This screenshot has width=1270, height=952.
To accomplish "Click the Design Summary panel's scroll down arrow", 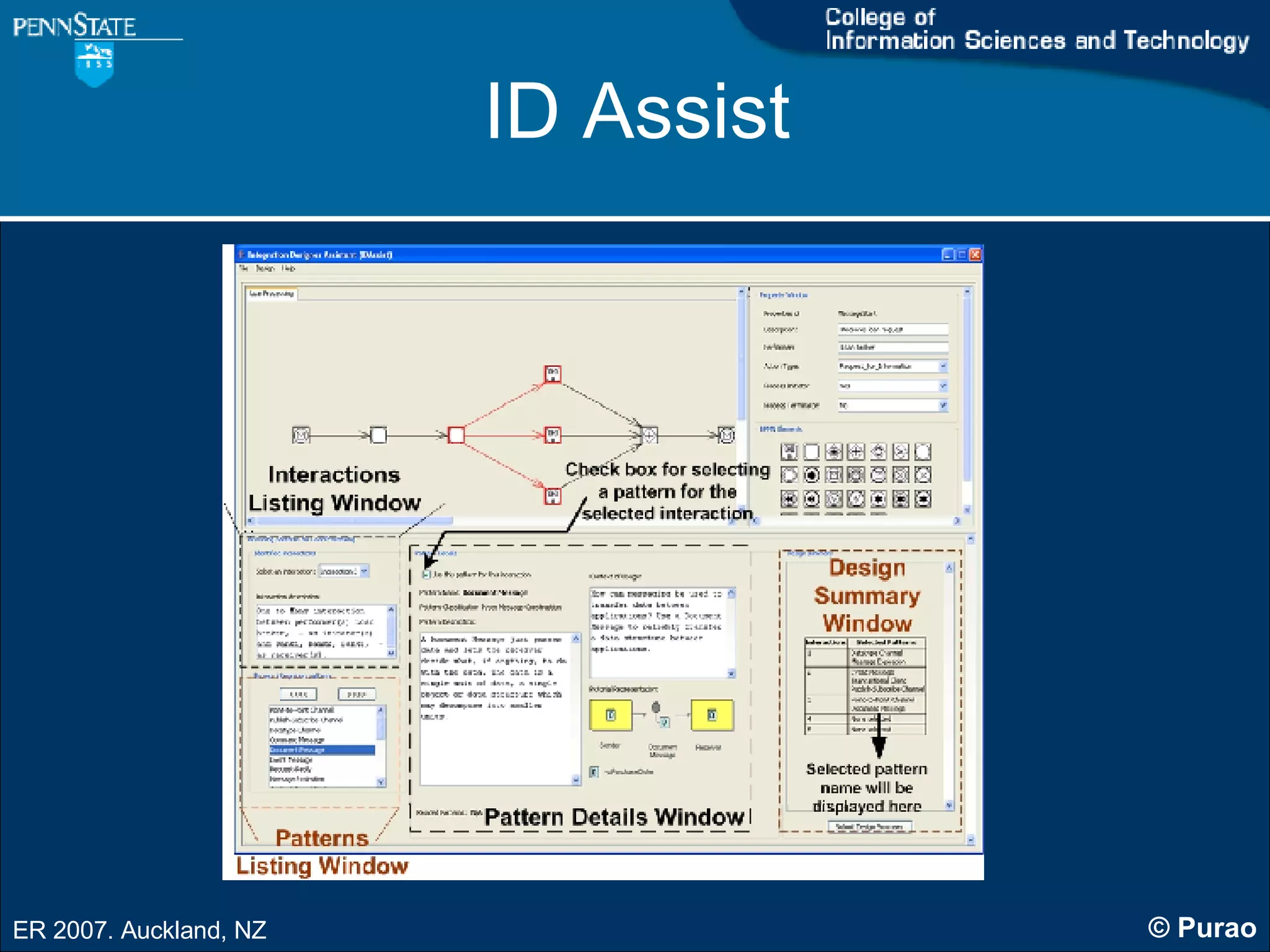I will 949,806.
